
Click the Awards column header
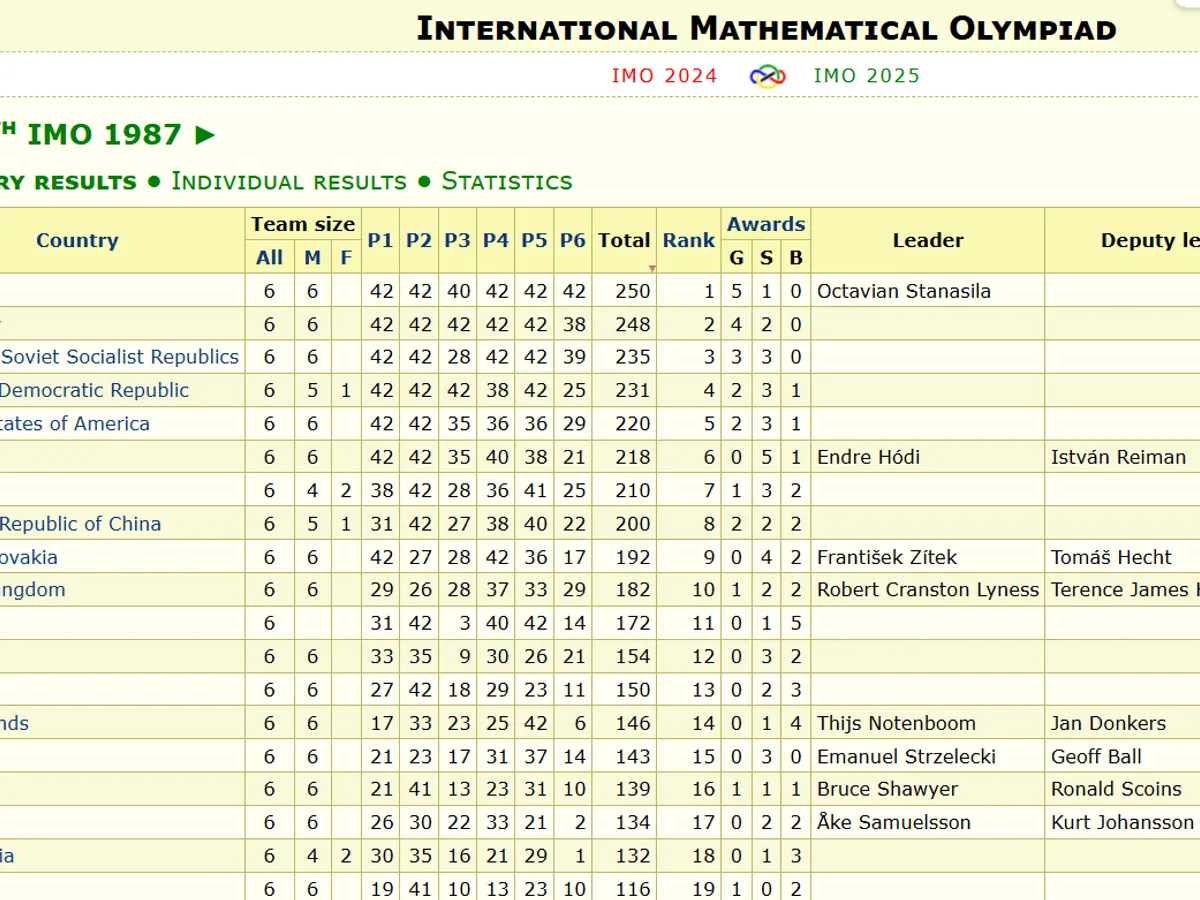(x=766, y=224)
